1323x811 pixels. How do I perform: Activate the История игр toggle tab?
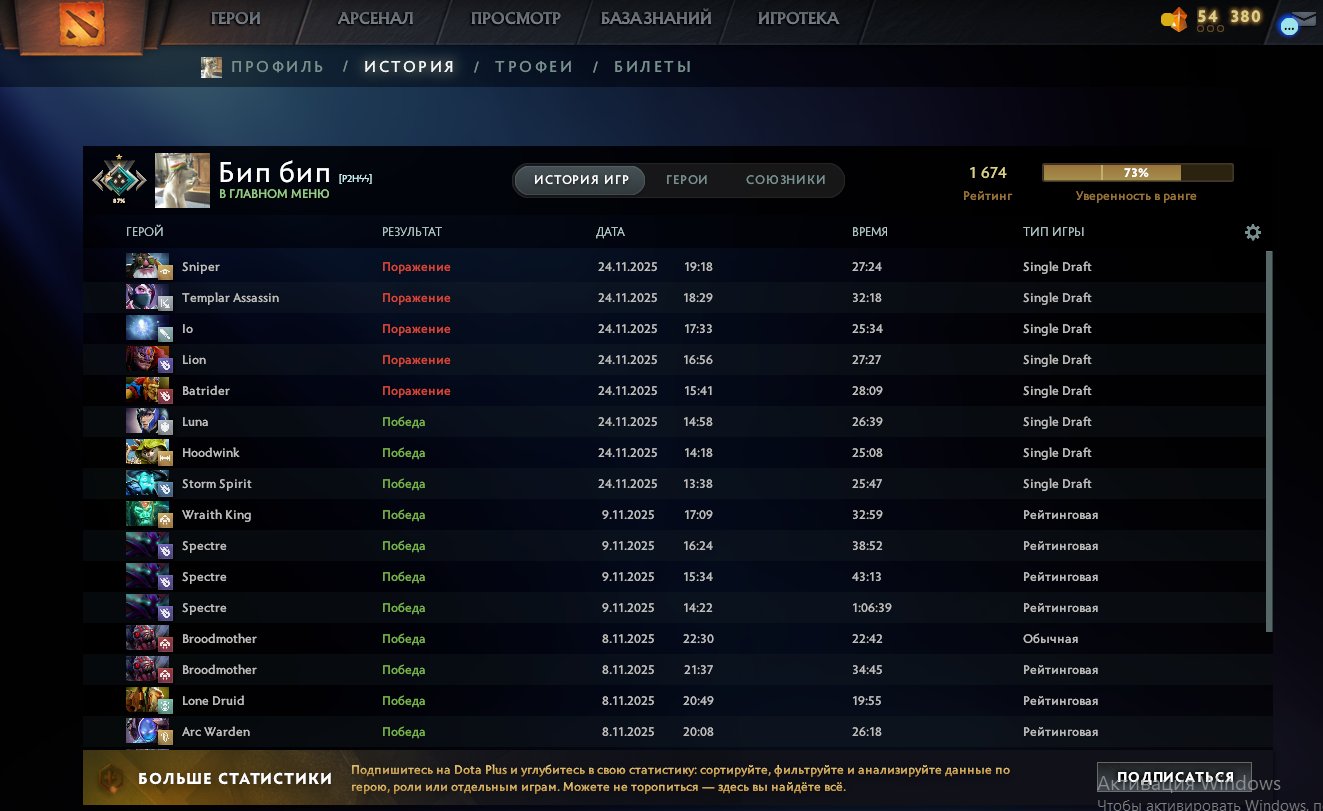(x=581, y=180)
